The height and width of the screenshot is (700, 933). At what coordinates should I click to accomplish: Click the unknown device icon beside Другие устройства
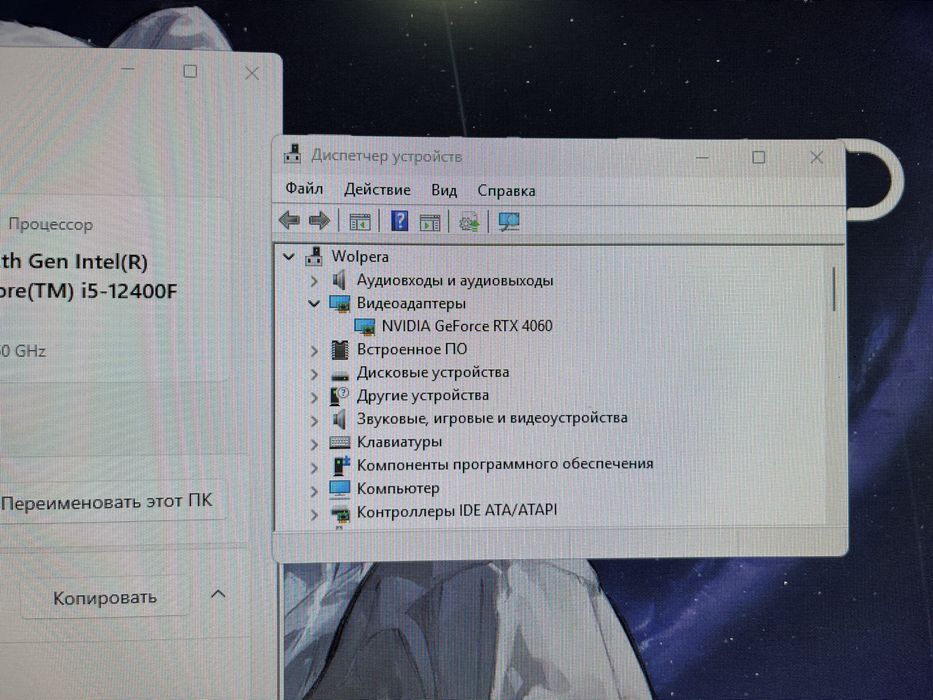tap(340, 396)
